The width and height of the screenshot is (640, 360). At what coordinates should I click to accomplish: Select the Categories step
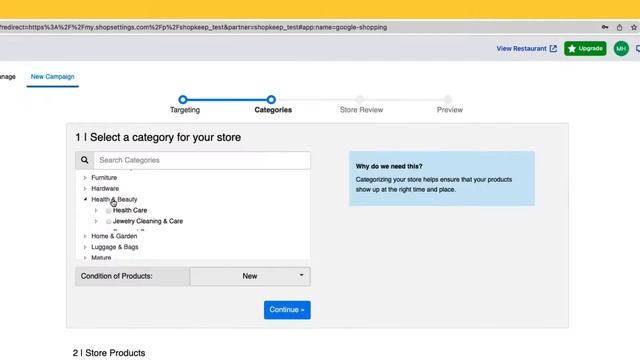tap(271, 100)
